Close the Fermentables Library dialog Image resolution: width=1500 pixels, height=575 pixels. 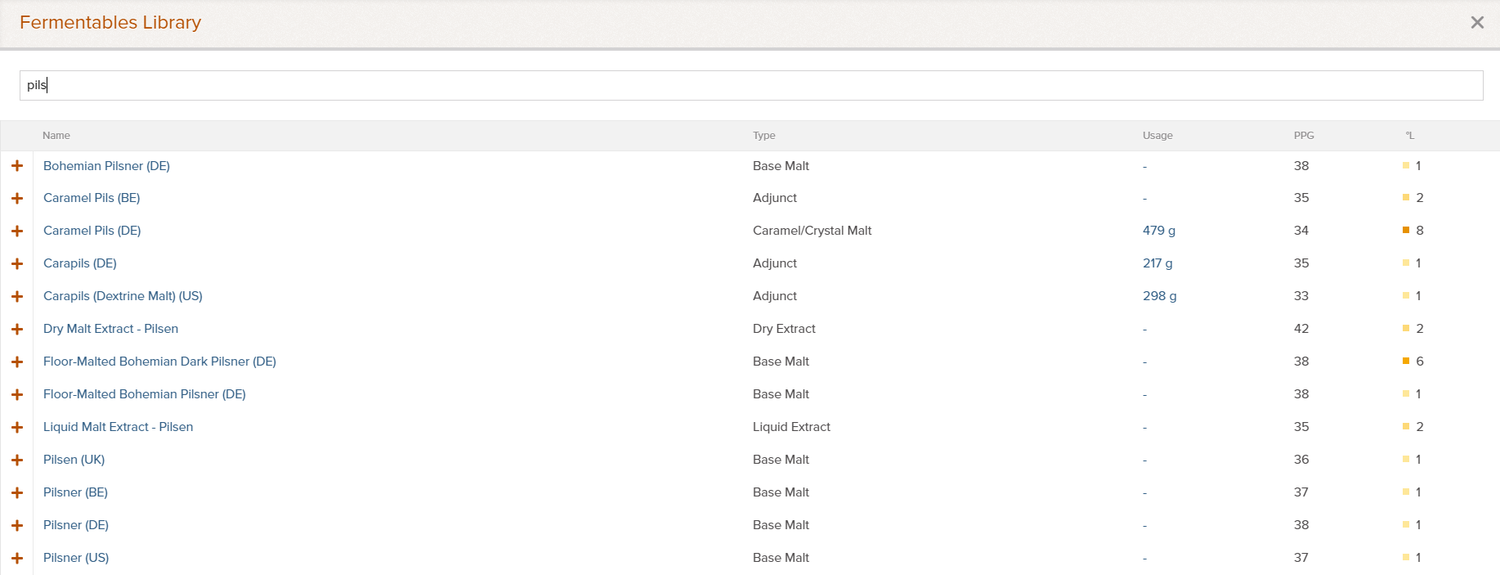[1477, 22]
